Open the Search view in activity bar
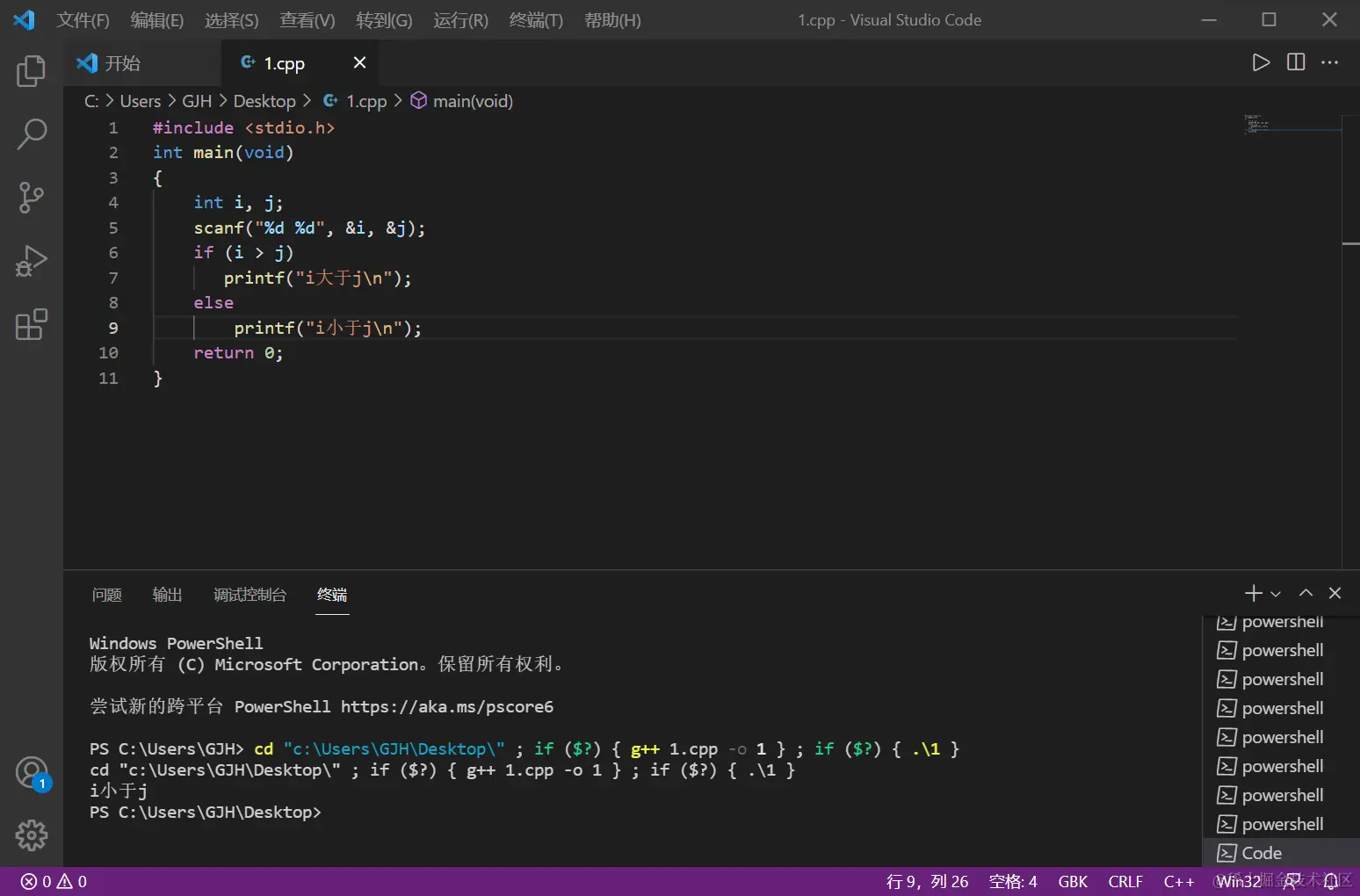Viewport: 1360px width, 896px height. (x=32, y=134)
